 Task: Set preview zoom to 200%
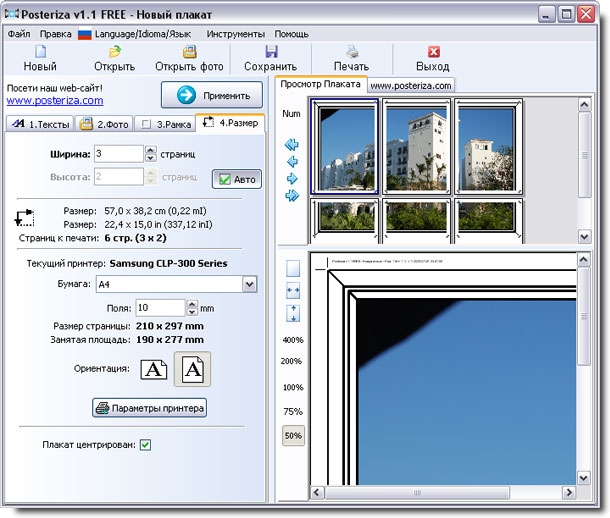pyautogui.click(x=291, y=361)
